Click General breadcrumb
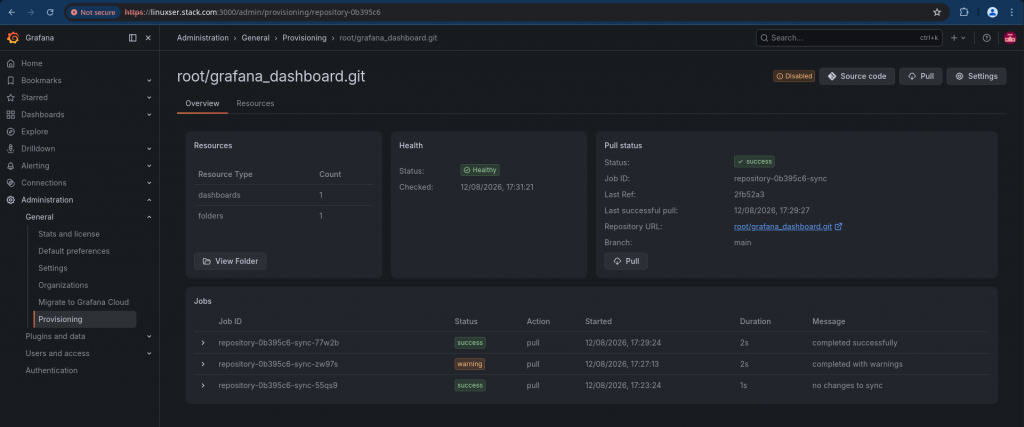This screenshot has height=427, width=1024. pos(255,38)
